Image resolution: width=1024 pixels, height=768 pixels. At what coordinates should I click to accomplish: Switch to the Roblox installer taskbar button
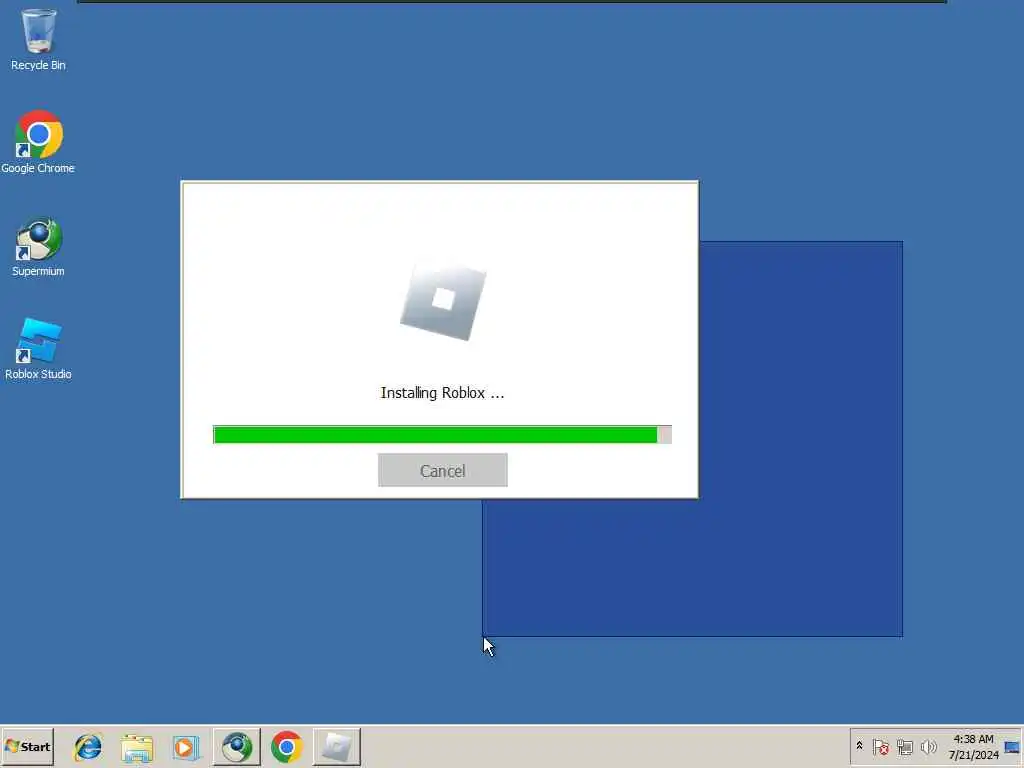336,747
